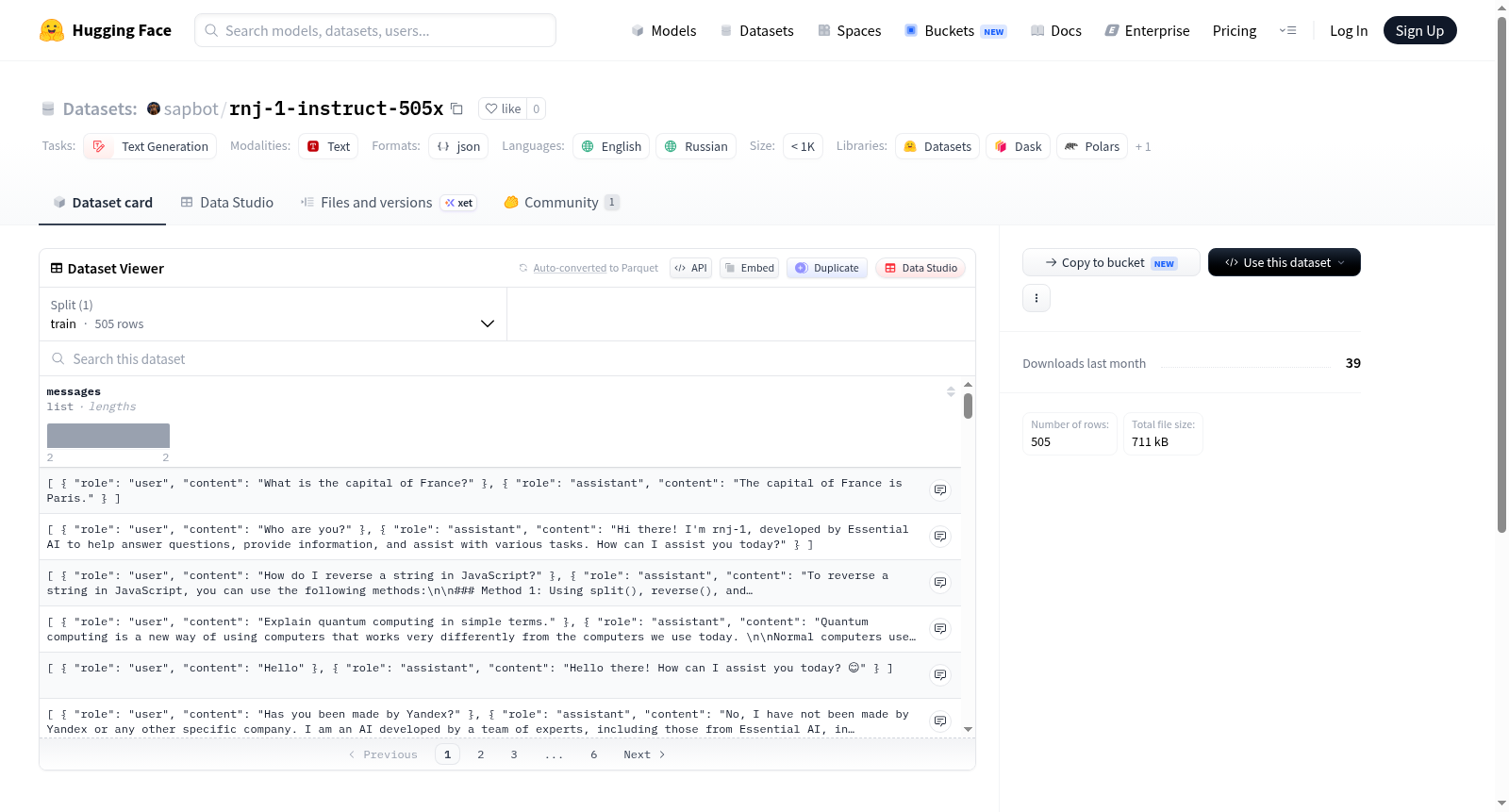Viewport: 1509px width, 812px height.
Task: Duplicate the dataset viewer
Action: point(827,268)
